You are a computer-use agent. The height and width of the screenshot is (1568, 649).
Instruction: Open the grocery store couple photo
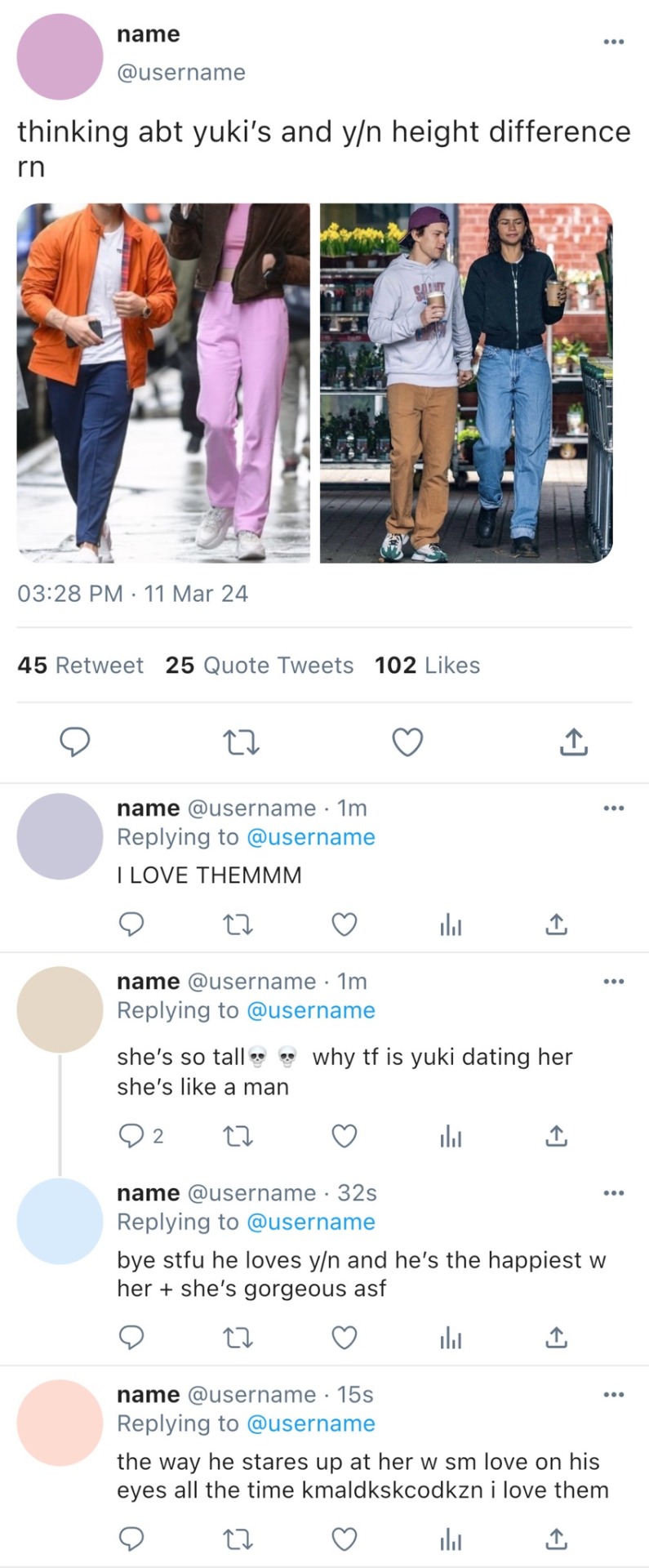pos(465,383)
